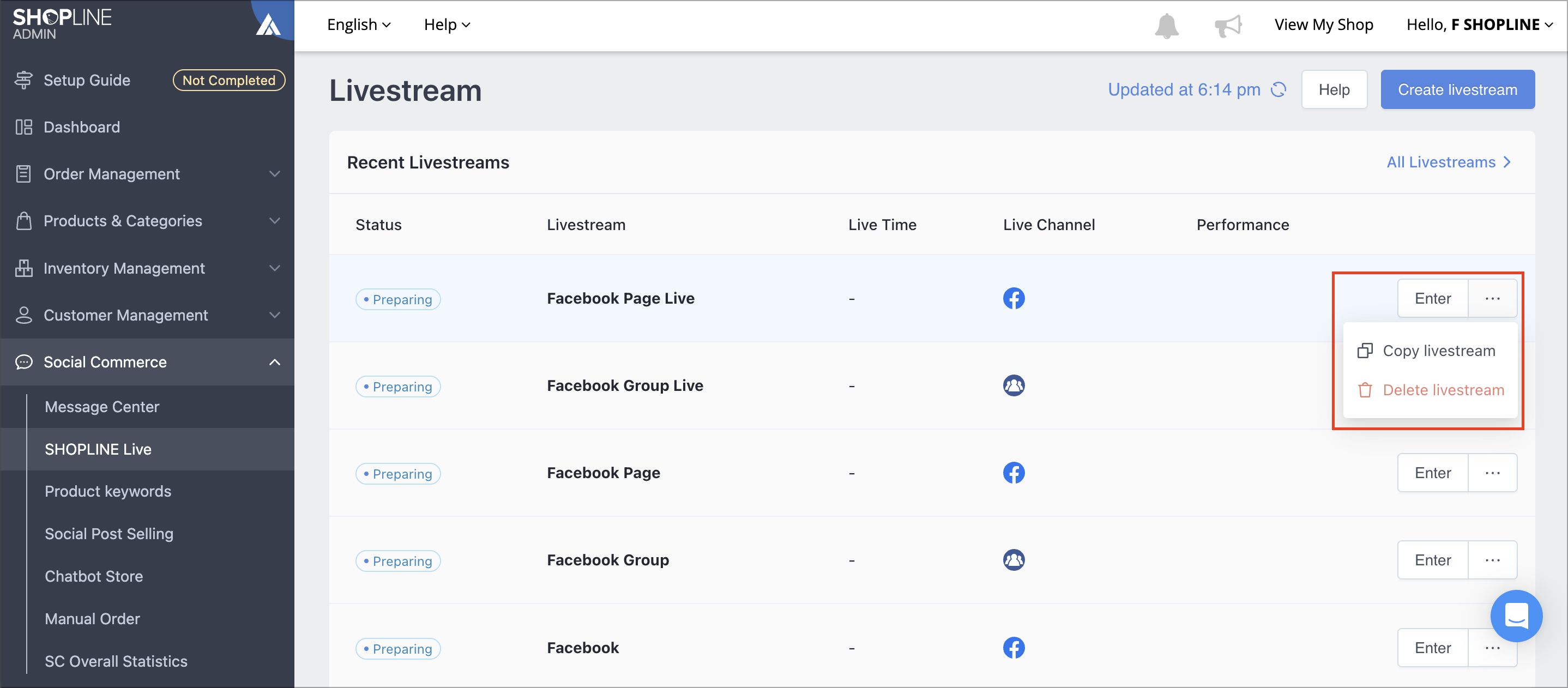Viewport: 1568px width, 688px height.
Task: Click the SHOPLINE Admin logo
Action: point(62,24)
